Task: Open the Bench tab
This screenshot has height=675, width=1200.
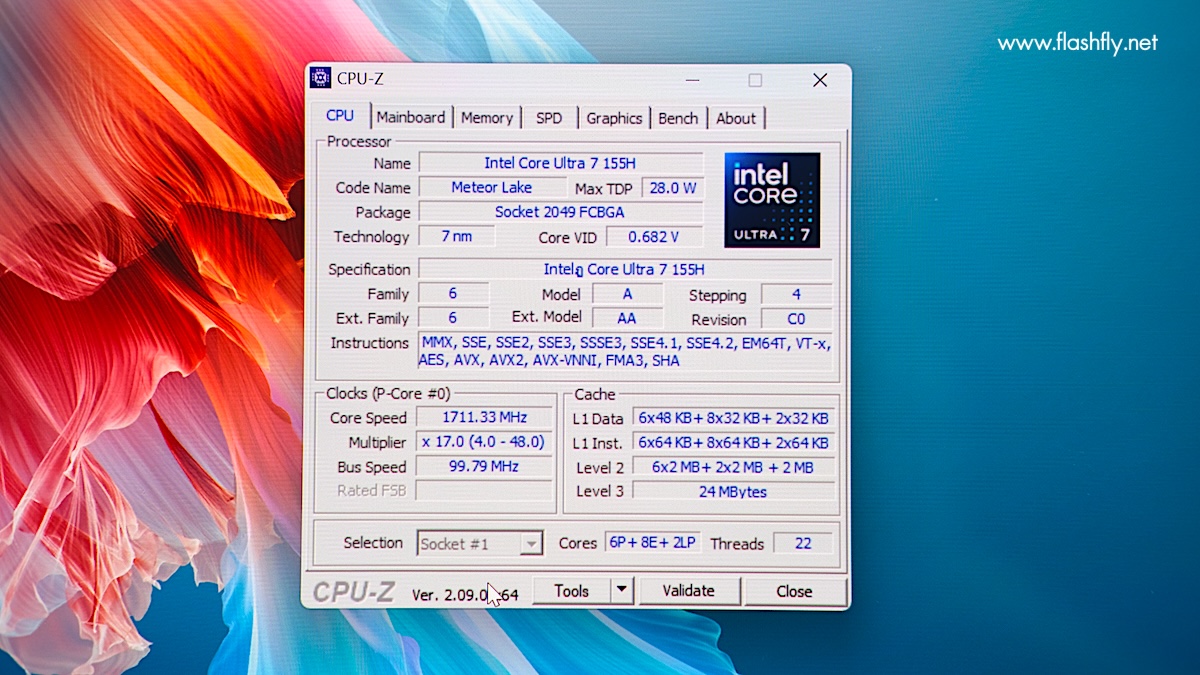Action: tap(677, 118)
